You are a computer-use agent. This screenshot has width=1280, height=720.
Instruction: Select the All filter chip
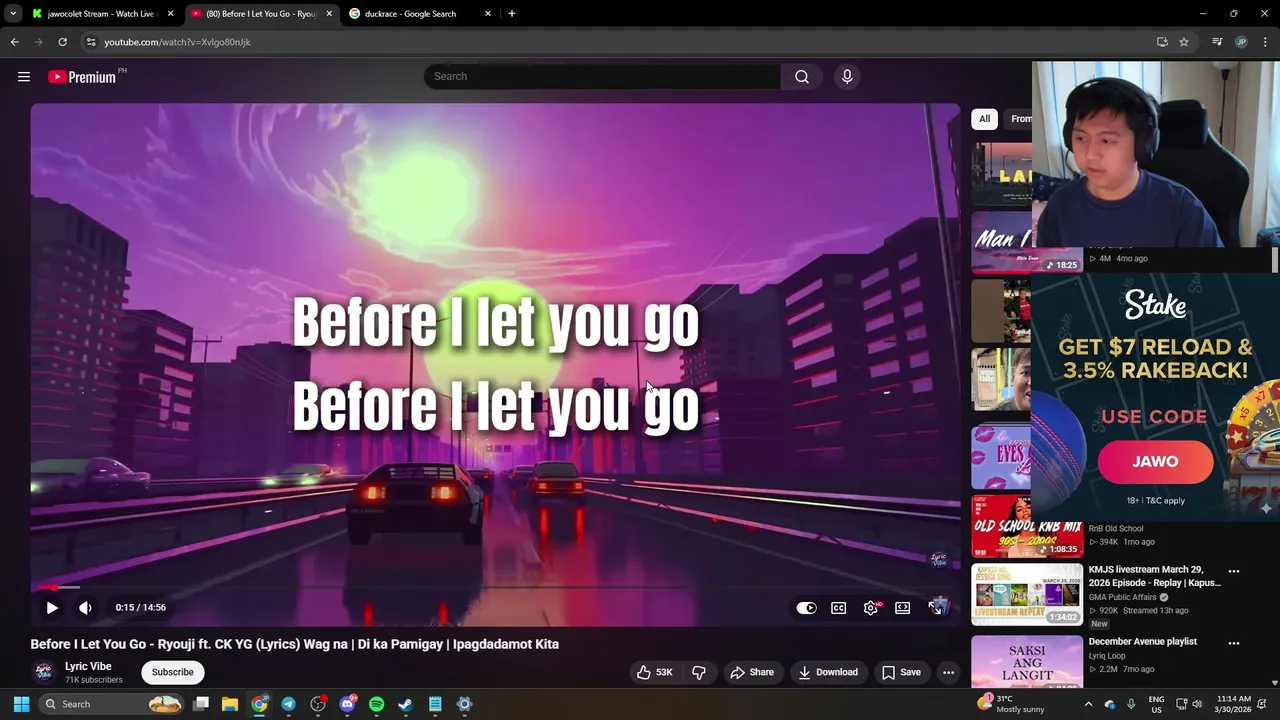point(984,119)
